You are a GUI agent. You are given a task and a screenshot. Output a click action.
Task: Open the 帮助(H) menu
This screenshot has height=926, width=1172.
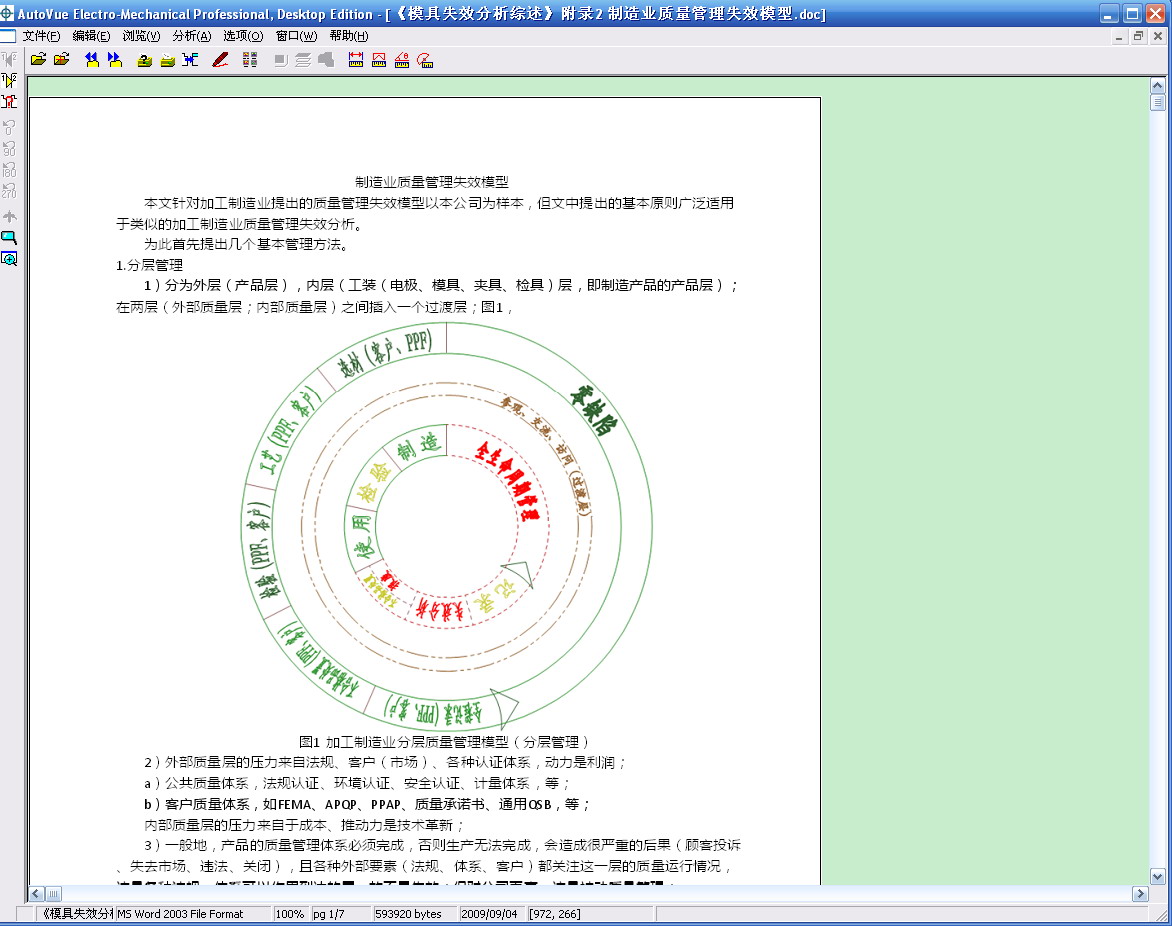click(x=348, y=36)
